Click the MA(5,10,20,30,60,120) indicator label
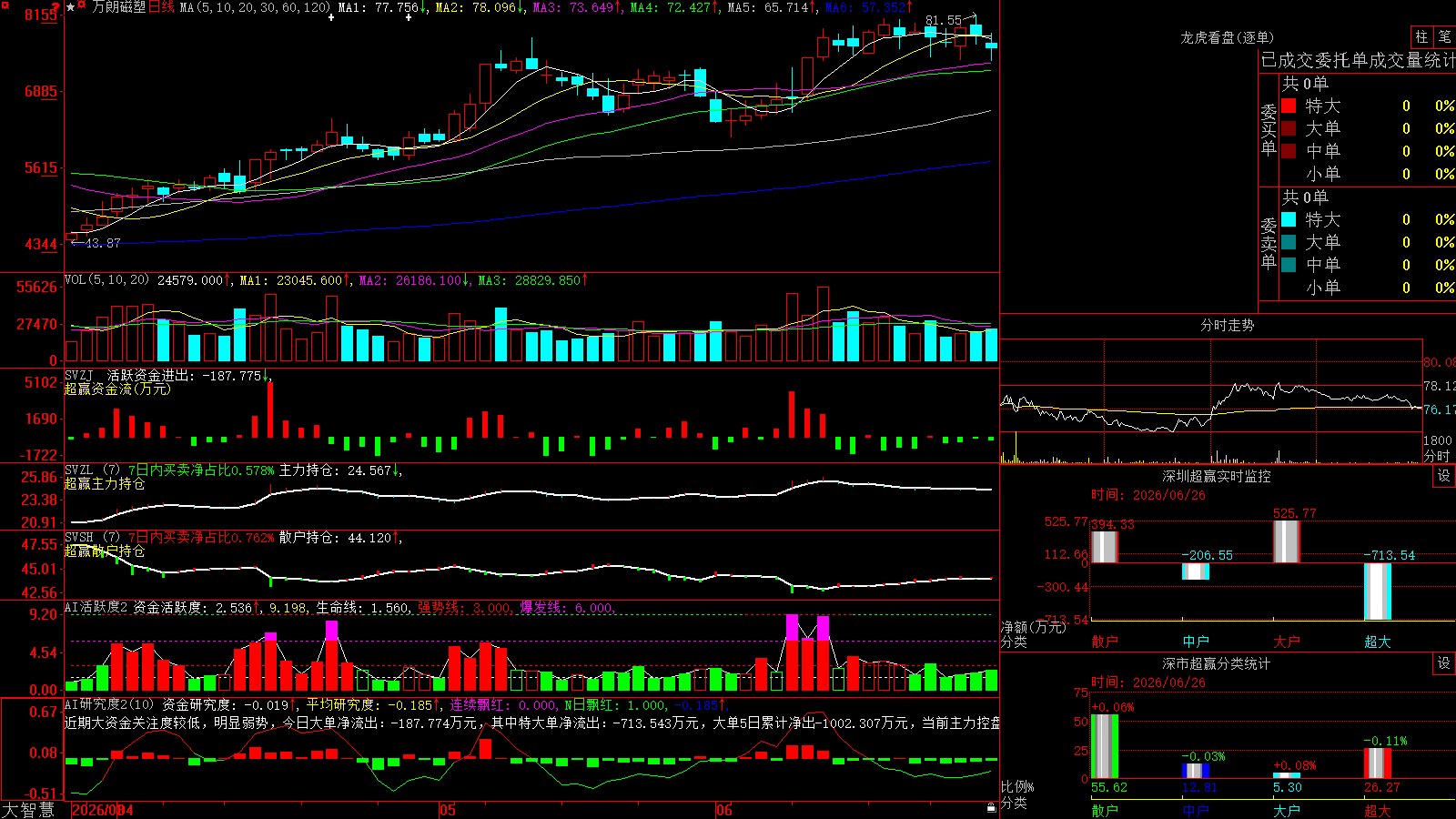 click(x=255, y=7)
